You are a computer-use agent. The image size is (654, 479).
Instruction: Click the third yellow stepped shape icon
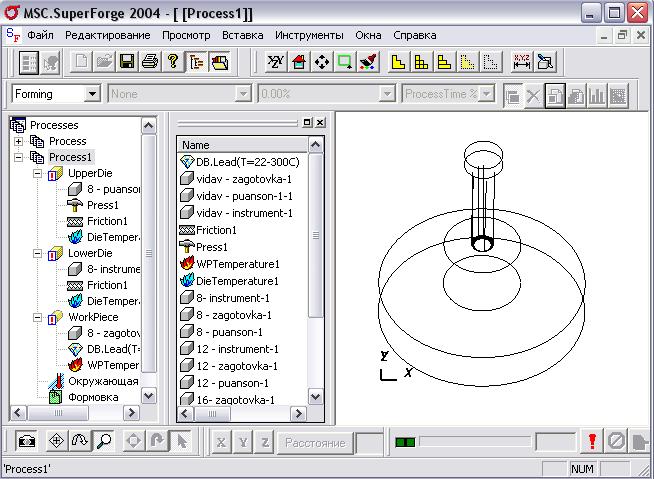point(444,62)
